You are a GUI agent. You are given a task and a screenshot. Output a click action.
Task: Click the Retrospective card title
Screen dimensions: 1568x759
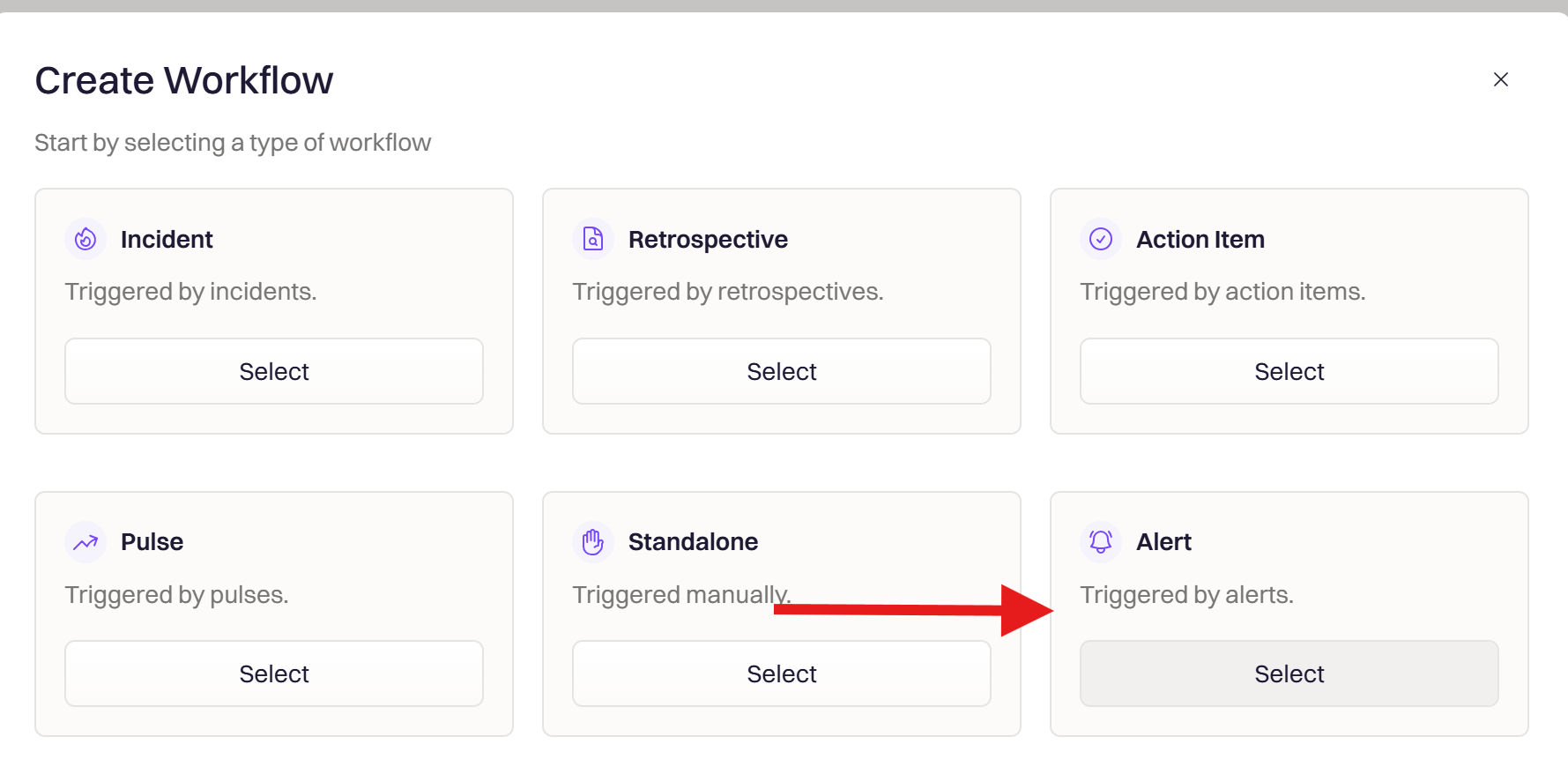[x=708, y=240]
